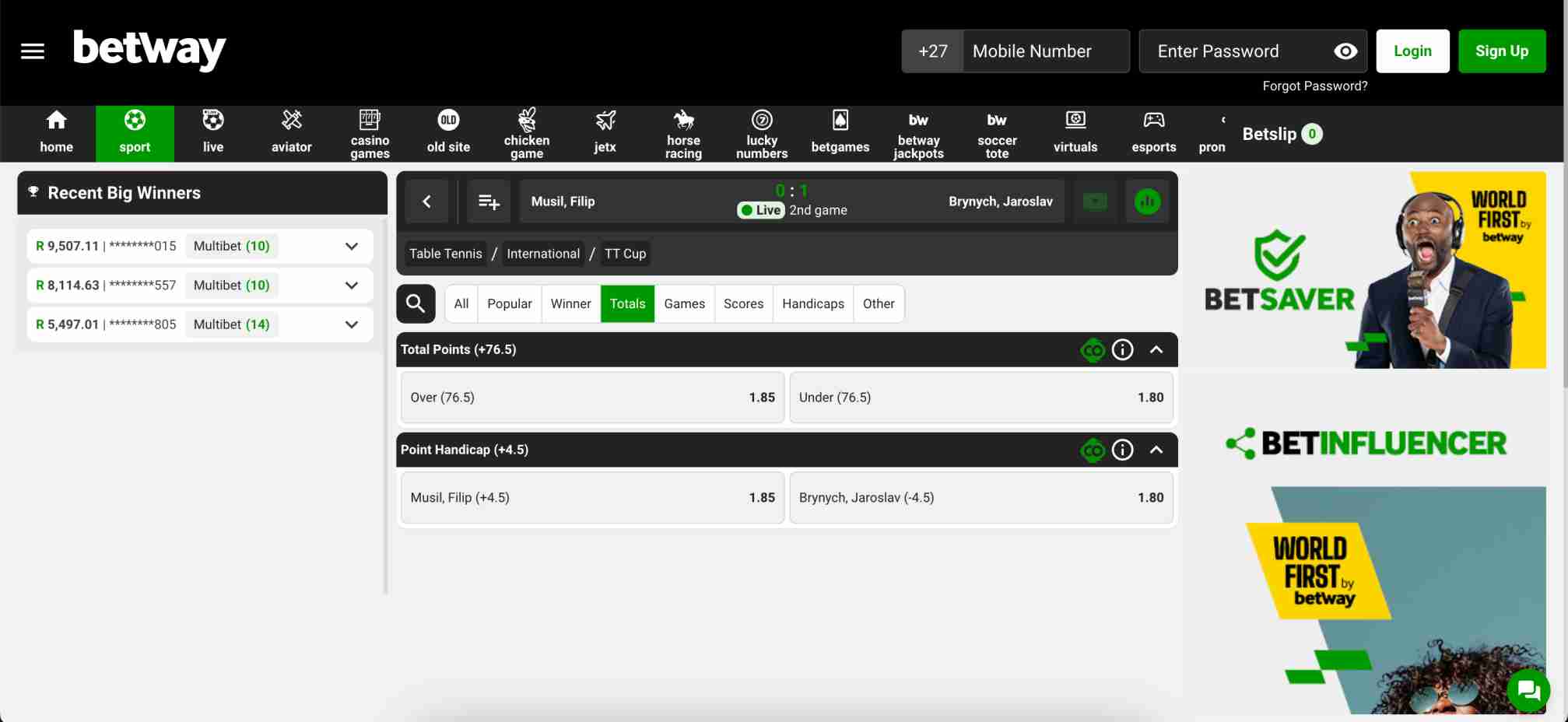Click the add-to-list icon beside match
The image size is (1568, 722).
(x=489, y=202)
